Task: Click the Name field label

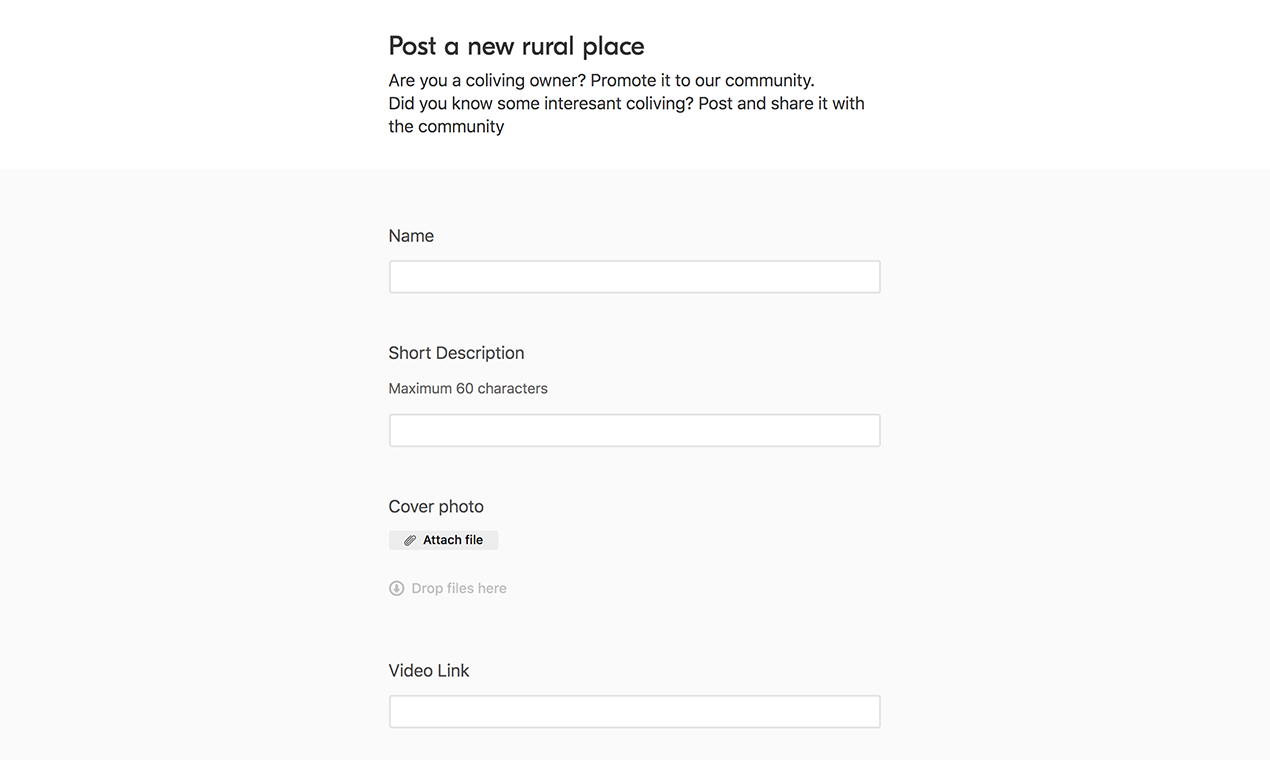Action: pos(411,236)
